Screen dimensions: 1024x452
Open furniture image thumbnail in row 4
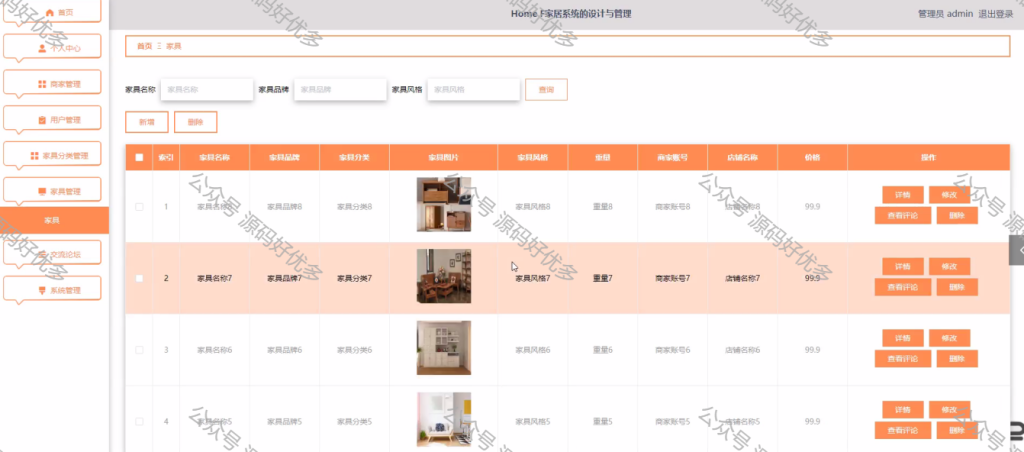(x=444, y=419)
